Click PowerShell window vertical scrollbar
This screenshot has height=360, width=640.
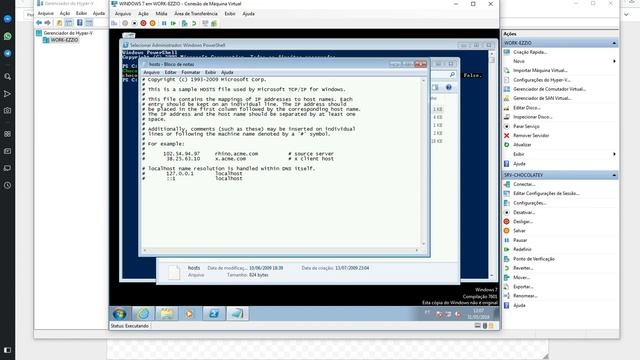click(x=491, y=165)
